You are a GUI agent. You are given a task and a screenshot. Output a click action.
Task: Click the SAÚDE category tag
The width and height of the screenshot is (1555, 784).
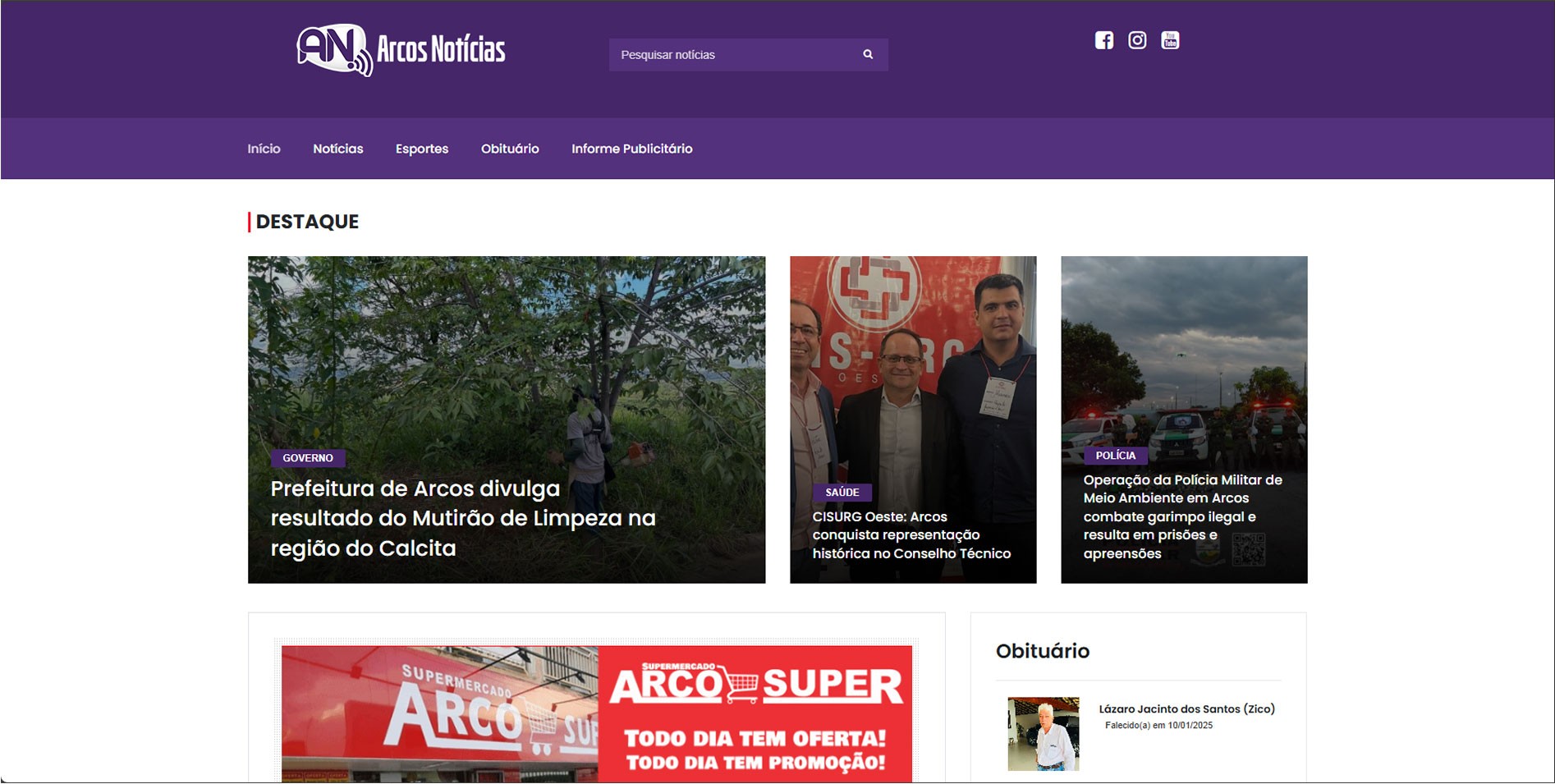pos(842,493)
